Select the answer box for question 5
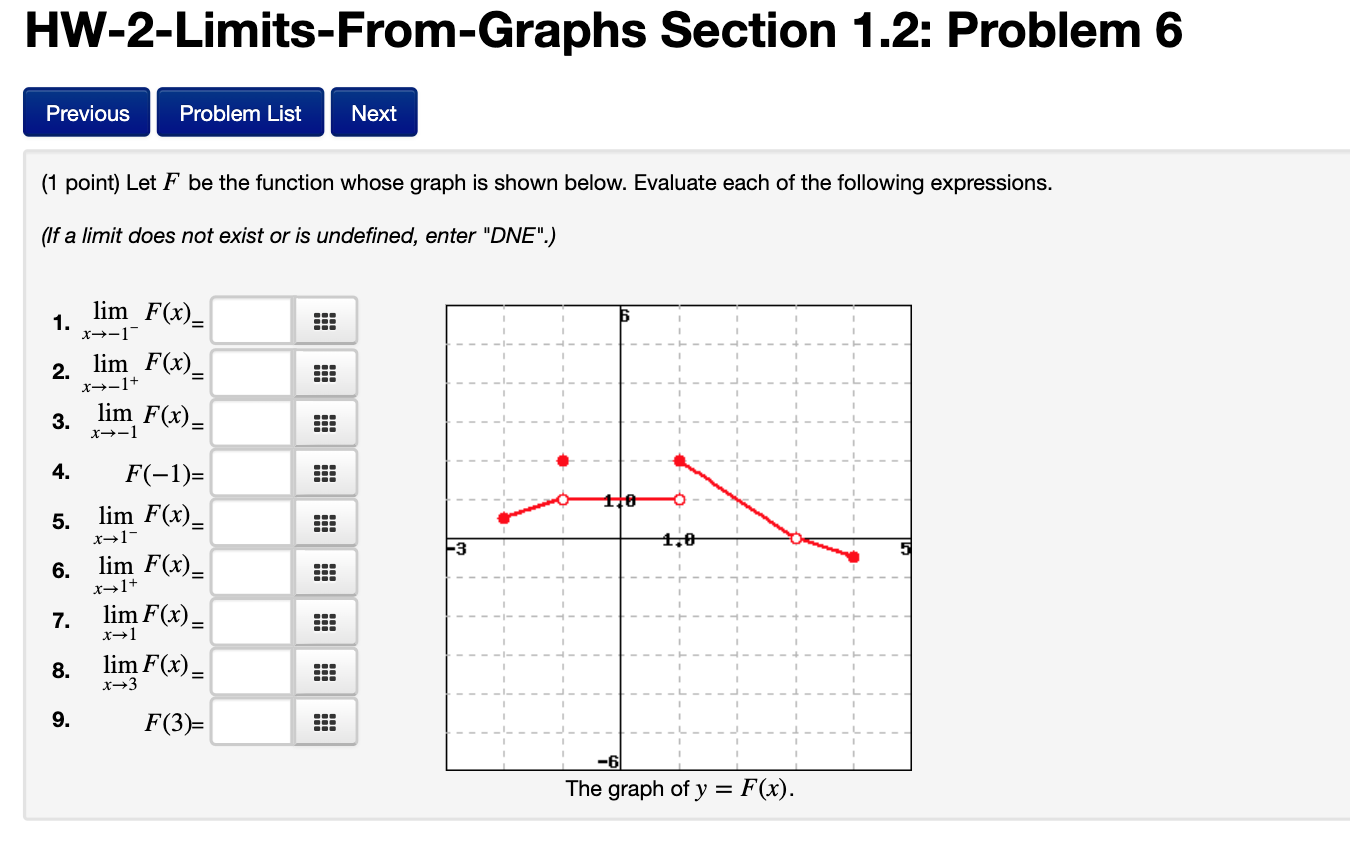Screen dimensions: 1350x844 tap(251, 522)
